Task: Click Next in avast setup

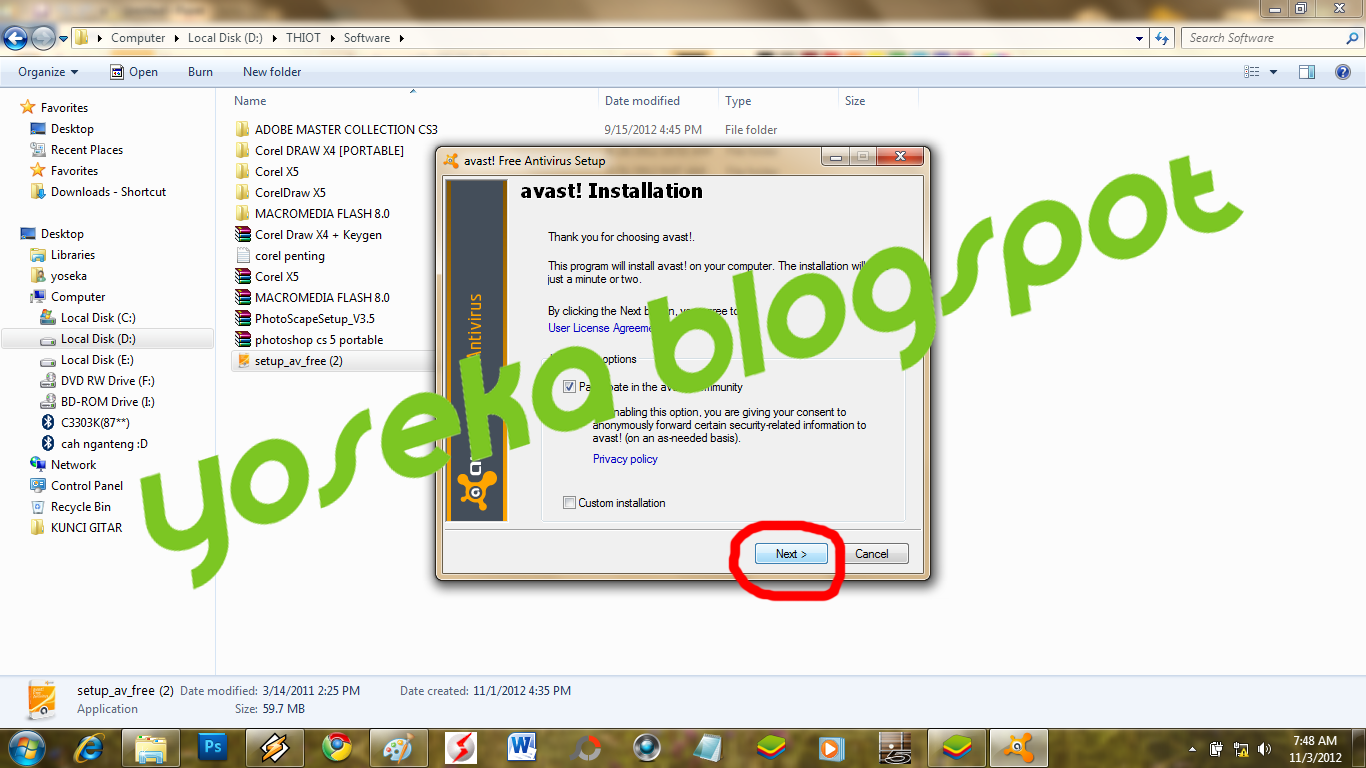Action: pos(791,554)
